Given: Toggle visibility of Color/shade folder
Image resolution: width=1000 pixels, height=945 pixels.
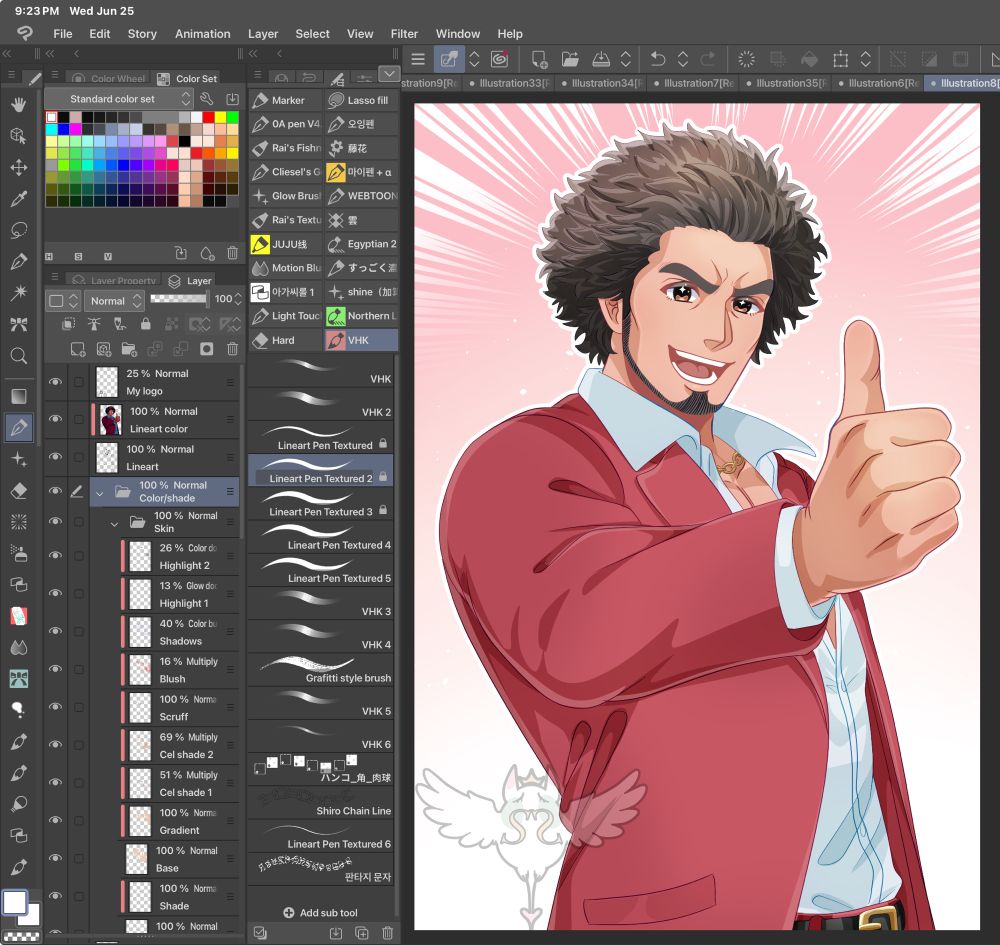Looking at the screenshot, I should [55, 490].
